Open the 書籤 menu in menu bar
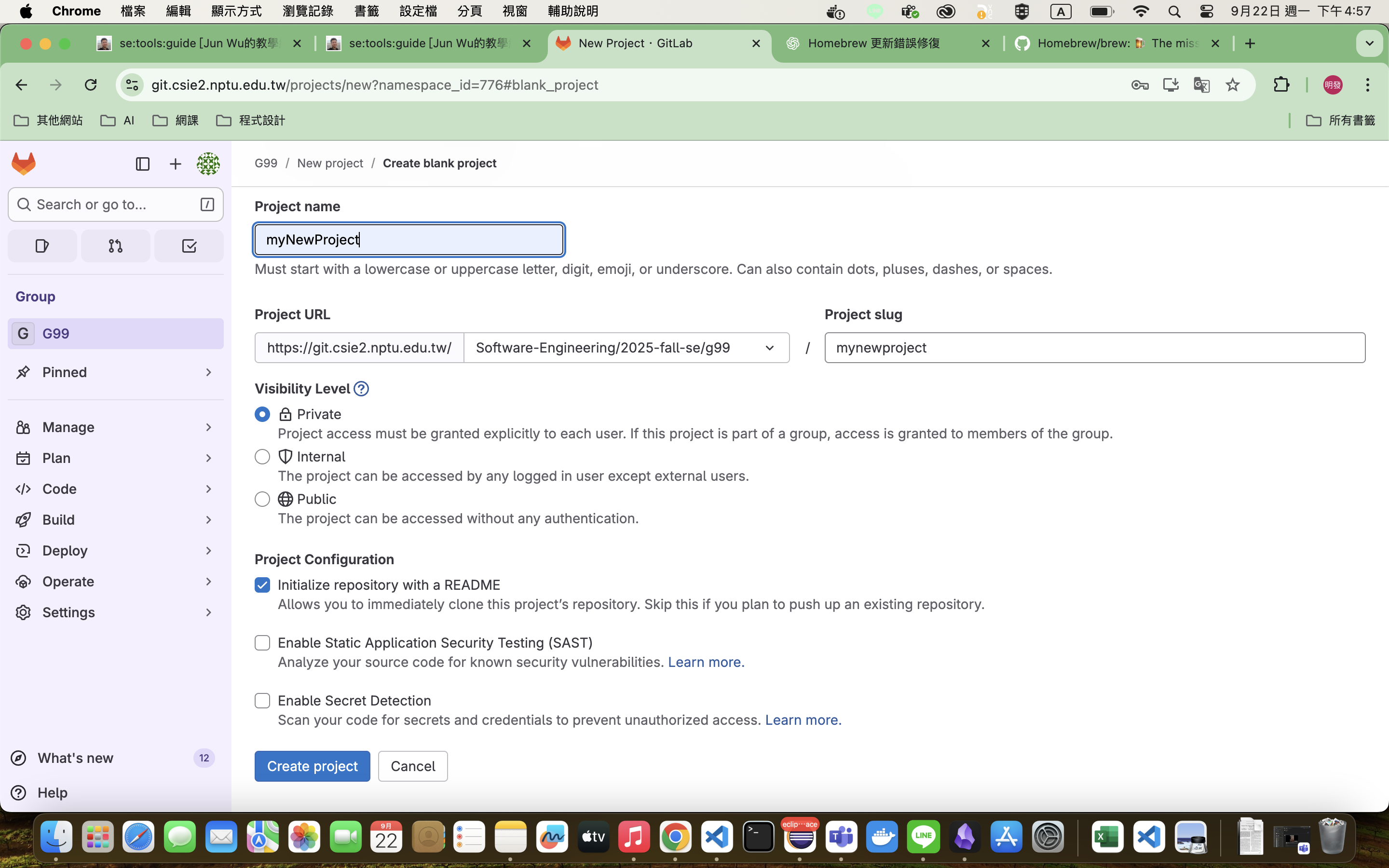 pos(366,11)
